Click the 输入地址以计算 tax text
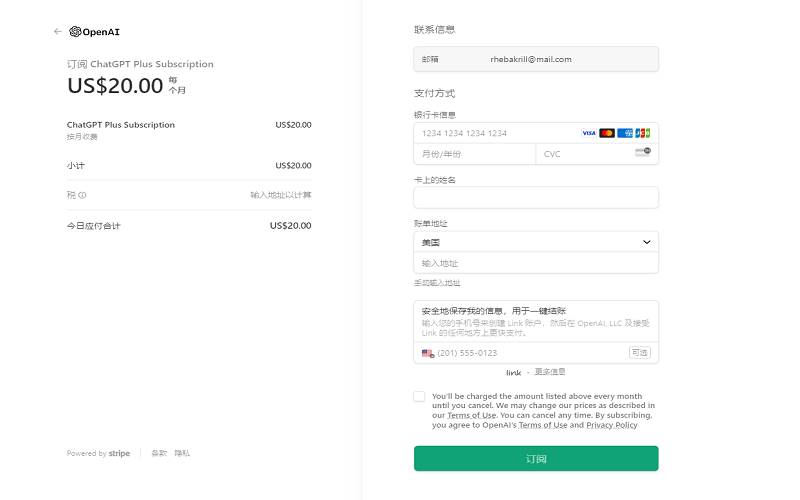The height and width of the screenshot is (500, 800). coord(281,195)
